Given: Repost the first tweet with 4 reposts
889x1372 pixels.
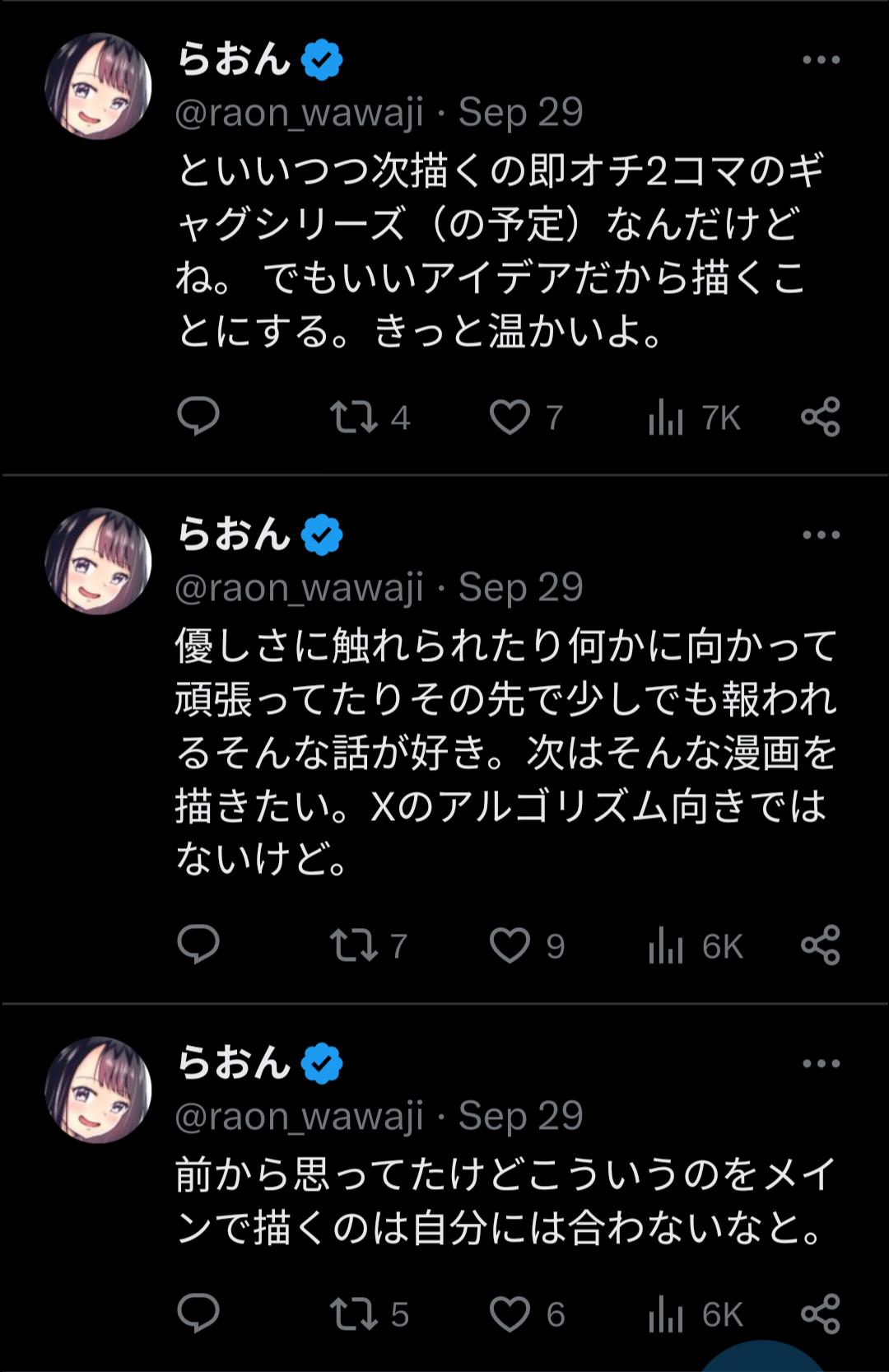Looking at the screenshot, I should [355, 417].
